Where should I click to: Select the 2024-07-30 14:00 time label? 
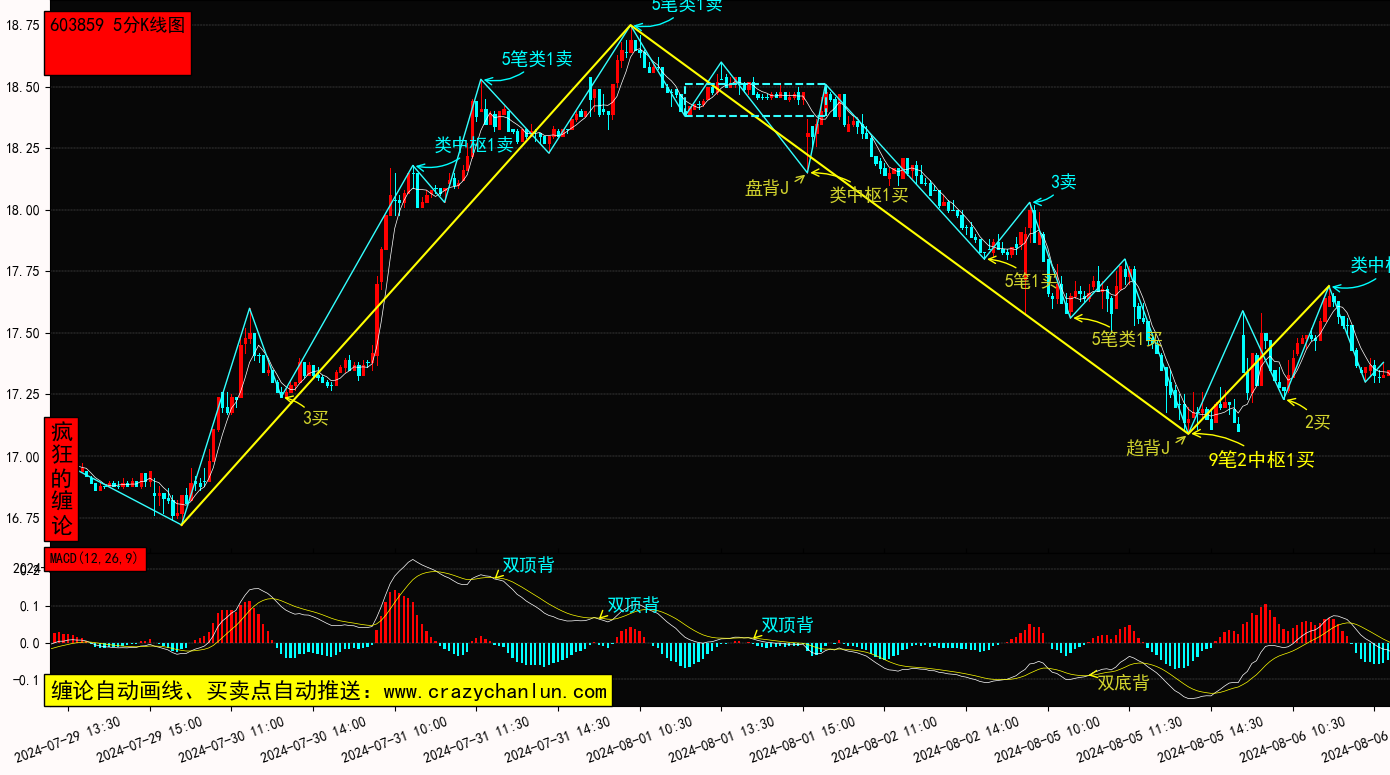314,738
